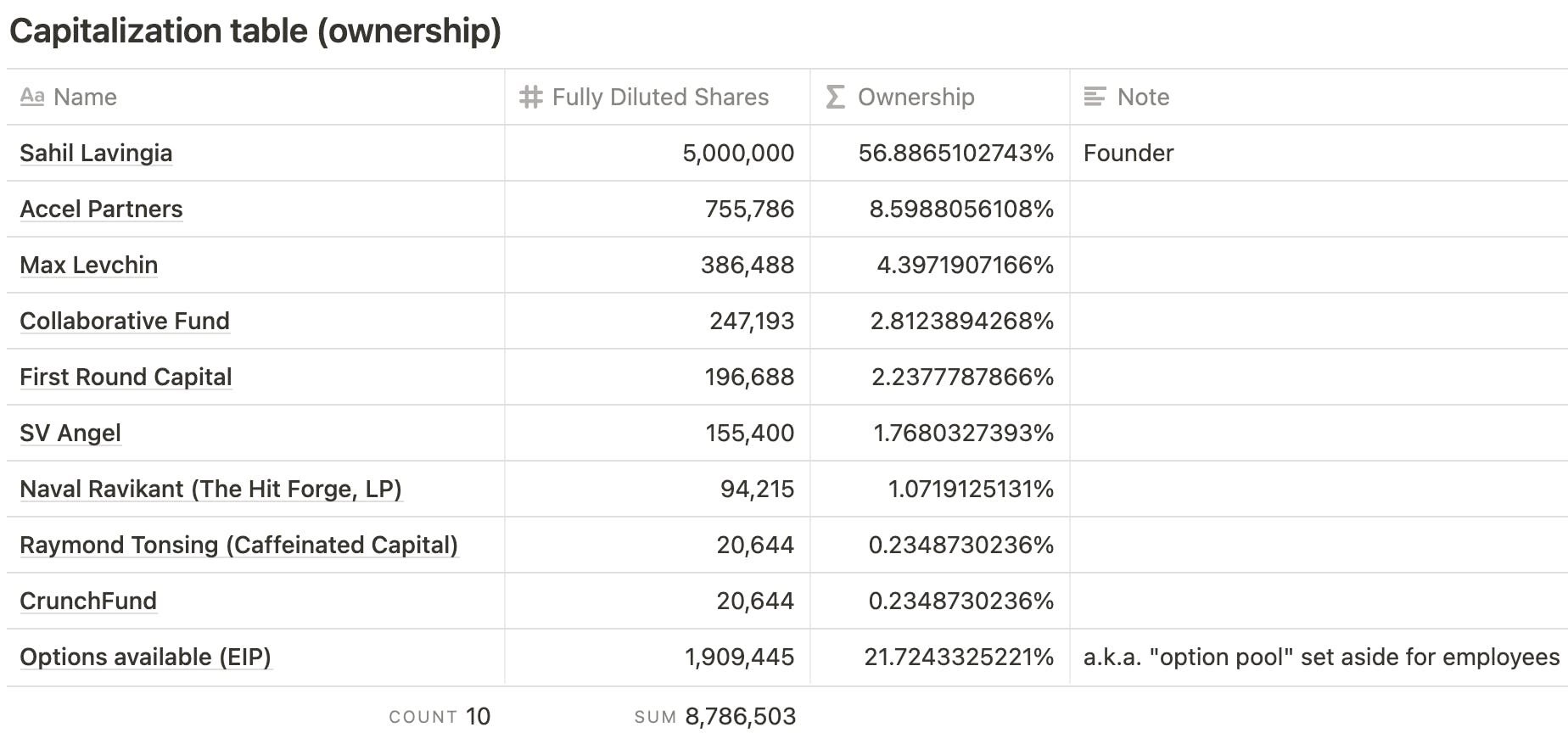Open Raymond Tonsing (Caffeinated Capital) row
Image resolution: width=1568 pixels, height=733 pixels.
pyautogui.click(x=238, y=545)
